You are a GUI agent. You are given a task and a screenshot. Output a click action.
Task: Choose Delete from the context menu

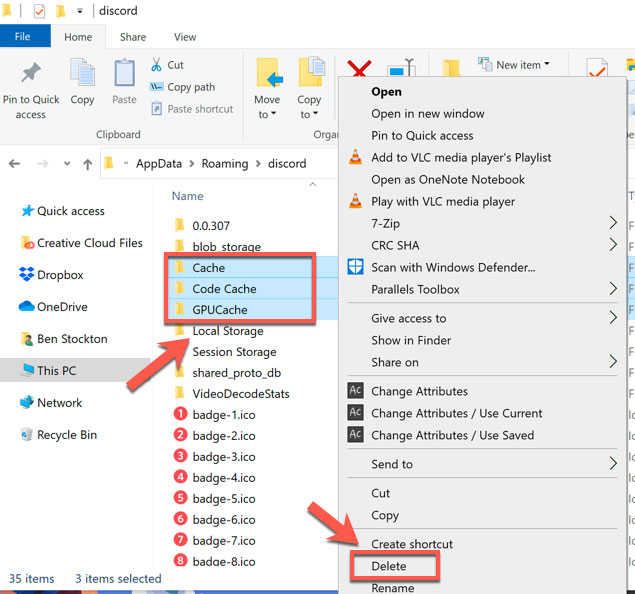388,566
